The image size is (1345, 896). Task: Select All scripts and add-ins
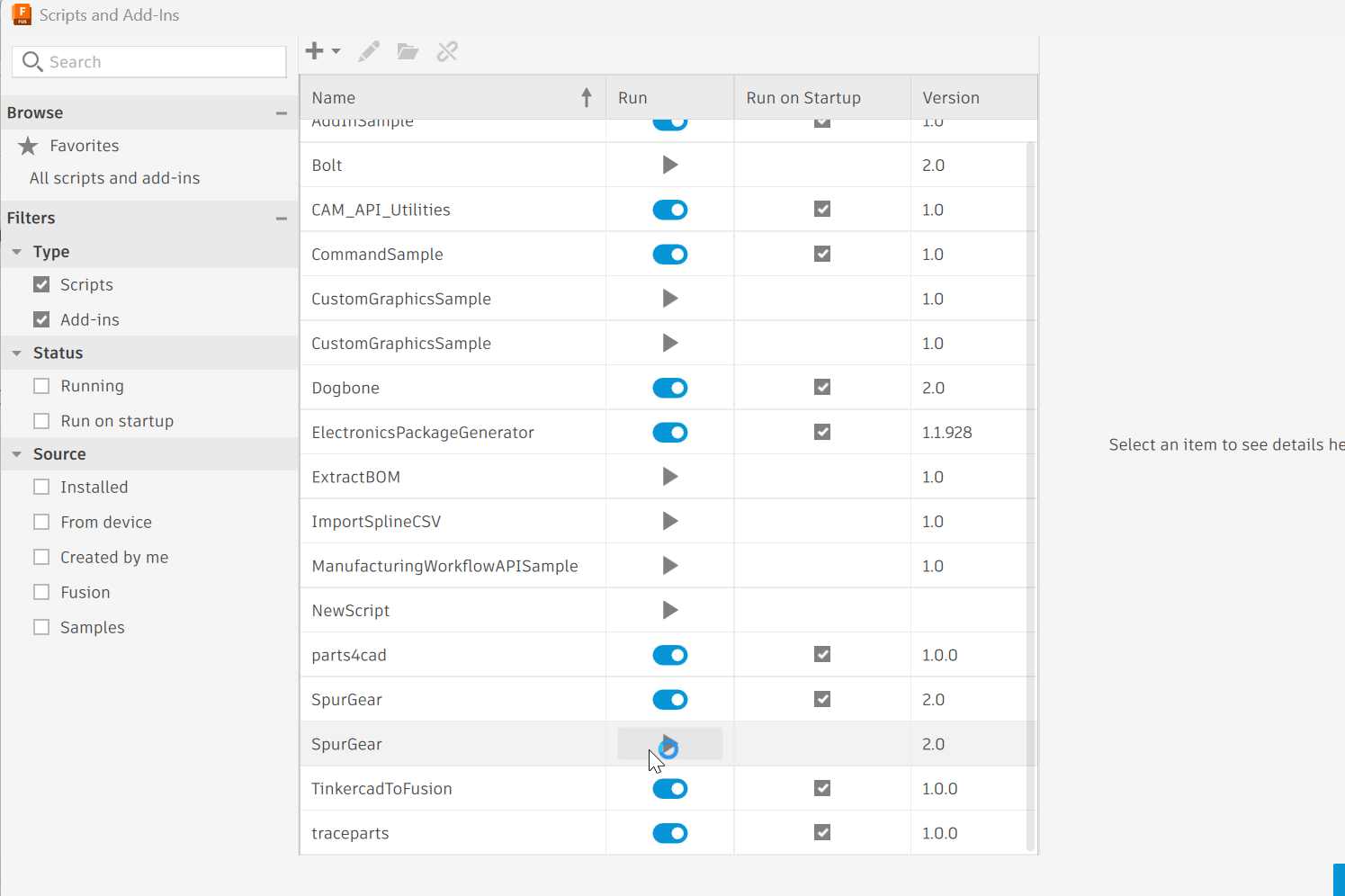pos(115,178)
